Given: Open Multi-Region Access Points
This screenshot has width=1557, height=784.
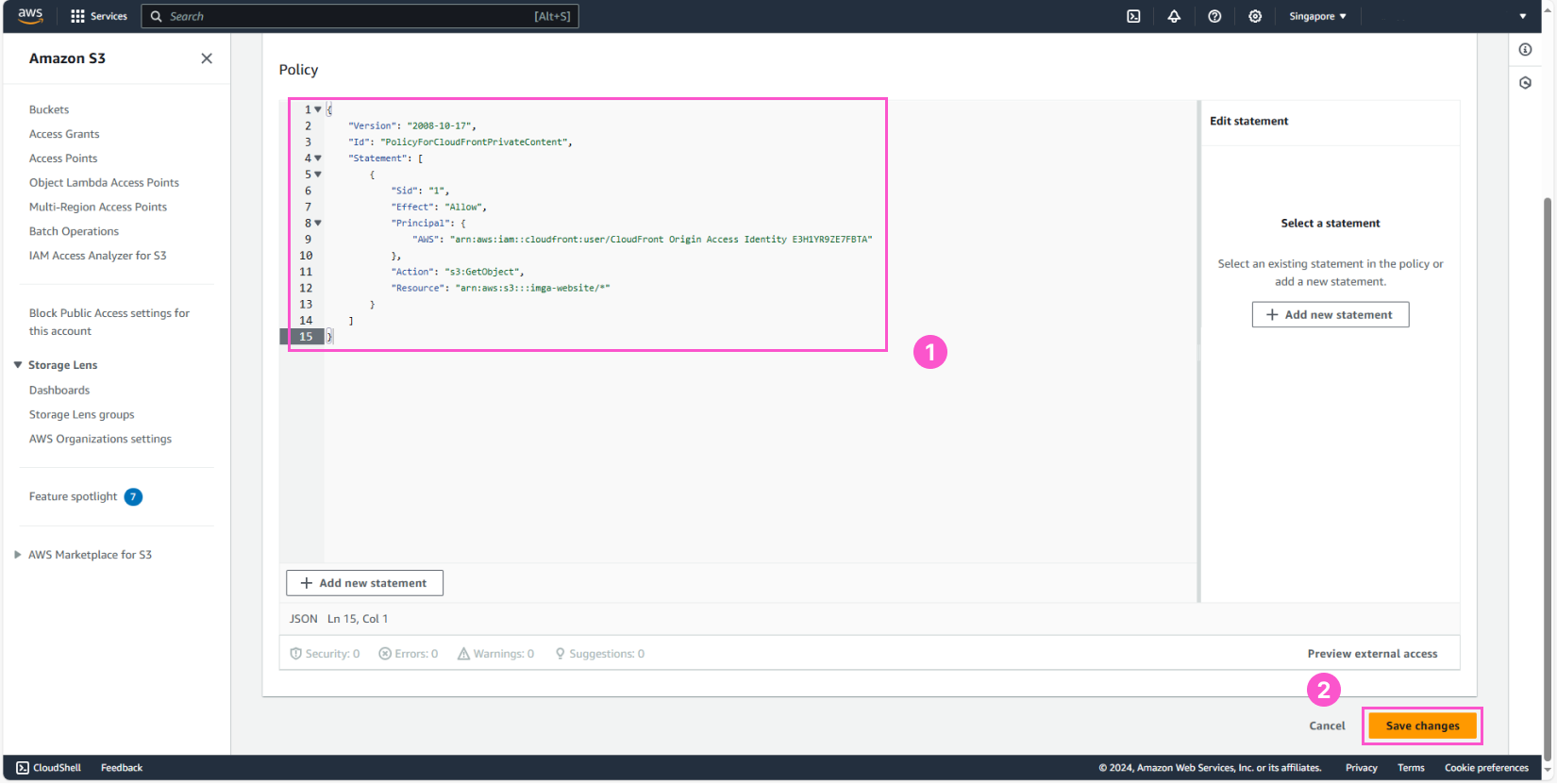Looking at the screenshot, I should (x=98, y=208).
